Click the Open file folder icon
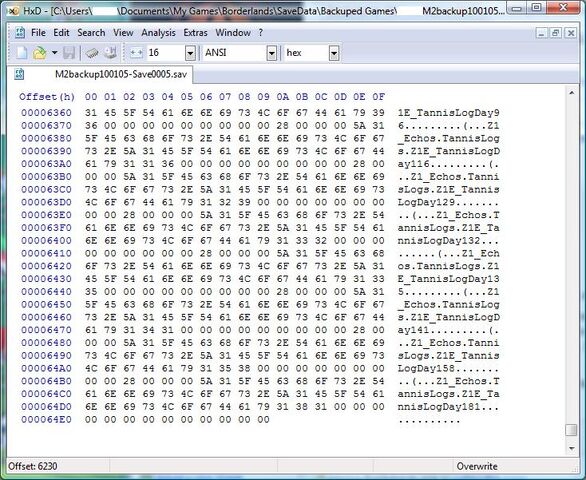The image size is (586, 480). tap(39, 53)
